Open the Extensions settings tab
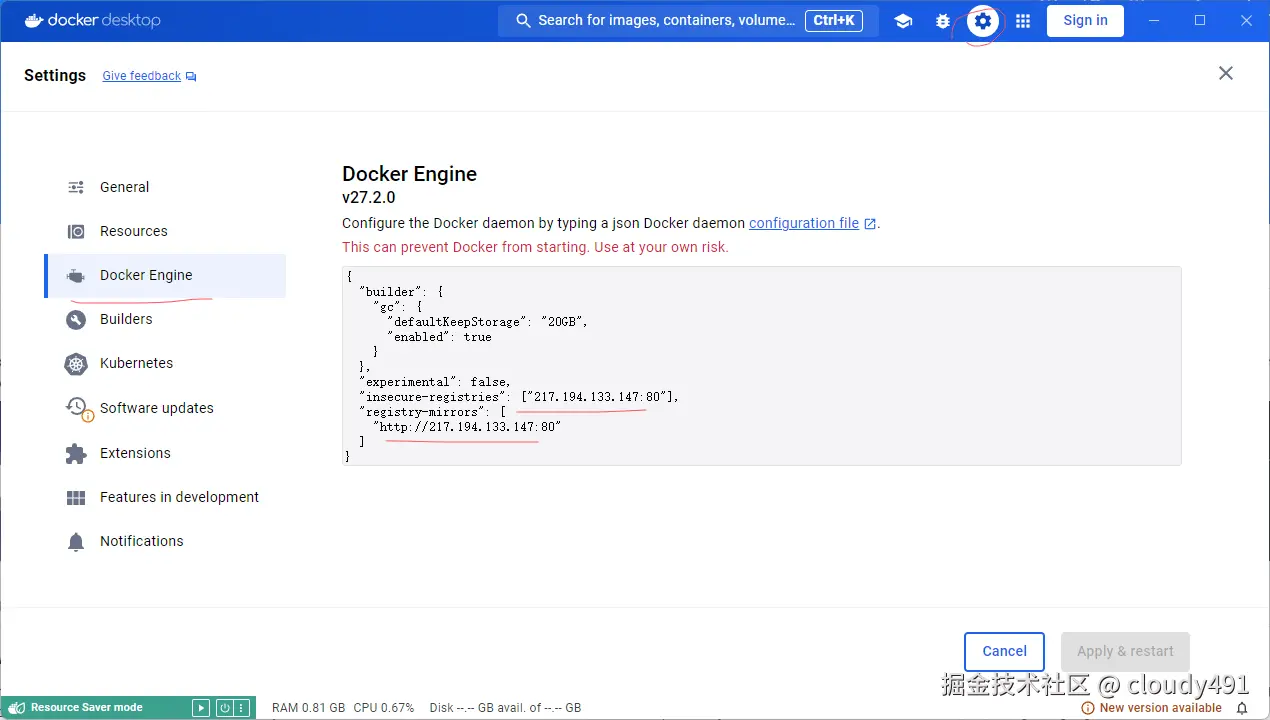This screenshot has height=720, width=1270. [x=165, y=453]
